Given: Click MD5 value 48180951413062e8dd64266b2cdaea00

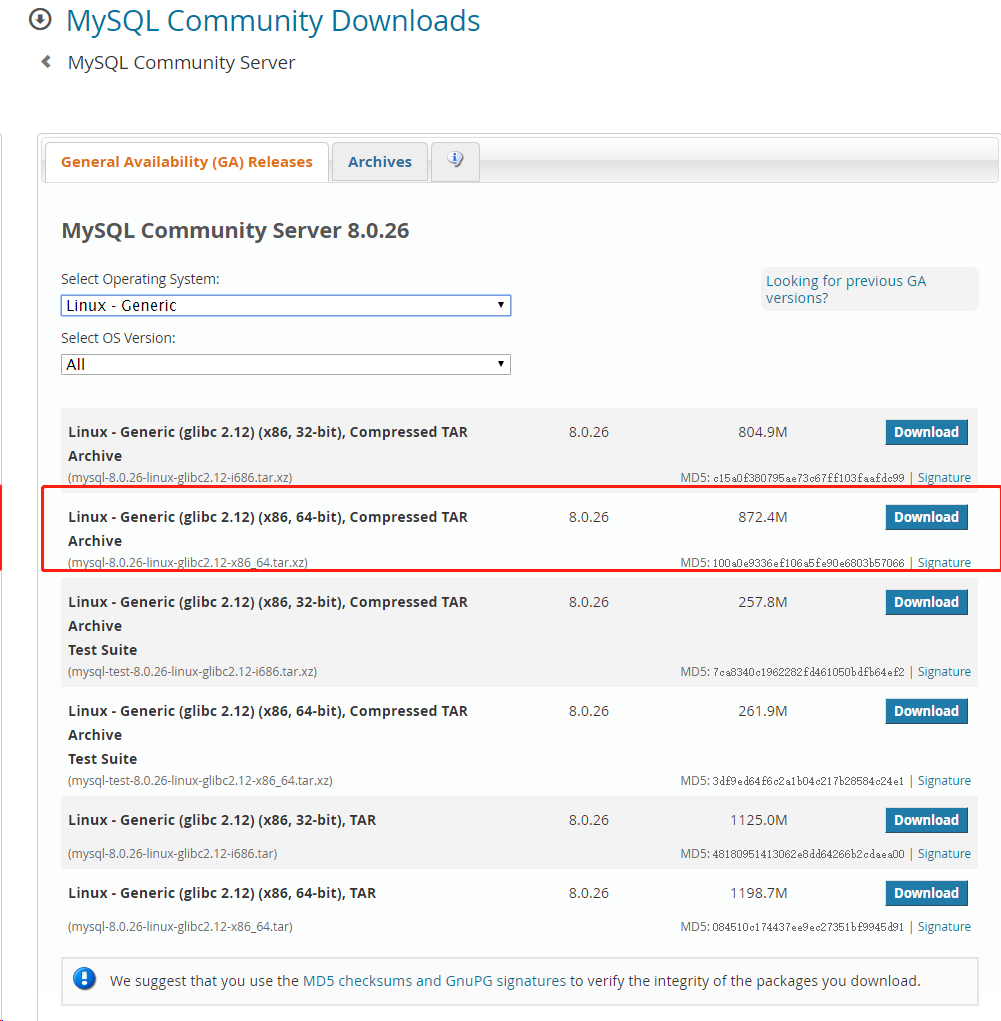Looking at the screenshot, I should click(x=808, y=854).
